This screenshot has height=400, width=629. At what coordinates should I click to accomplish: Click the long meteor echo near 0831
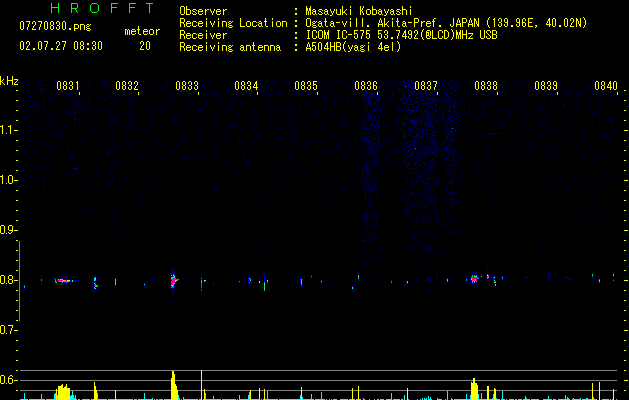tap(63, 280)
